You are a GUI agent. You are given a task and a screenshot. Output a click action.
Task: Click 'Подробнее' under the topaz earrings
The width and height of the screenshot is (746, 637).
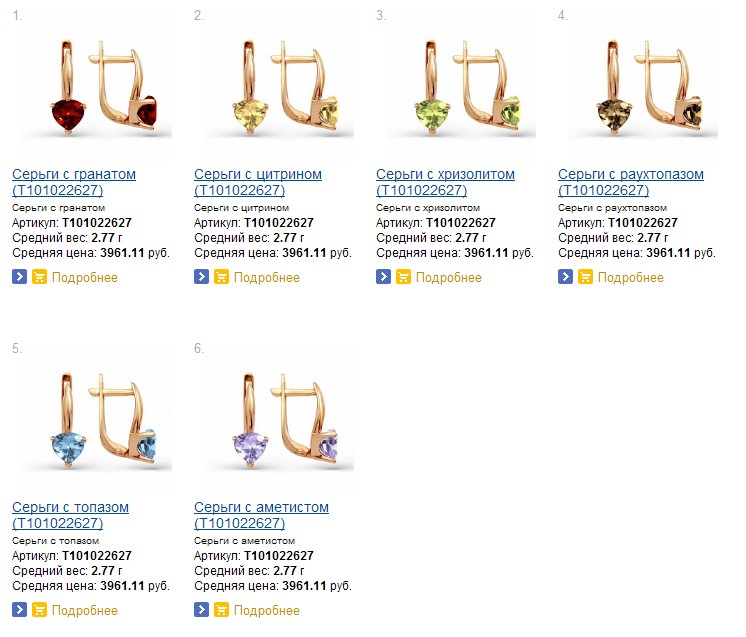pyautogui.click(x=85, y=610)
